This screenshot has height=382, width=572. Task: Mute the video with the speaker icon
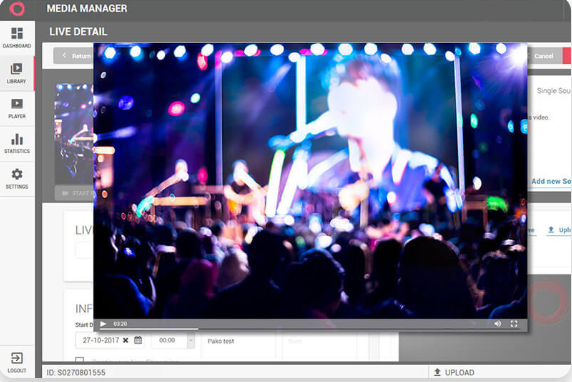click(x=498, y=324)
